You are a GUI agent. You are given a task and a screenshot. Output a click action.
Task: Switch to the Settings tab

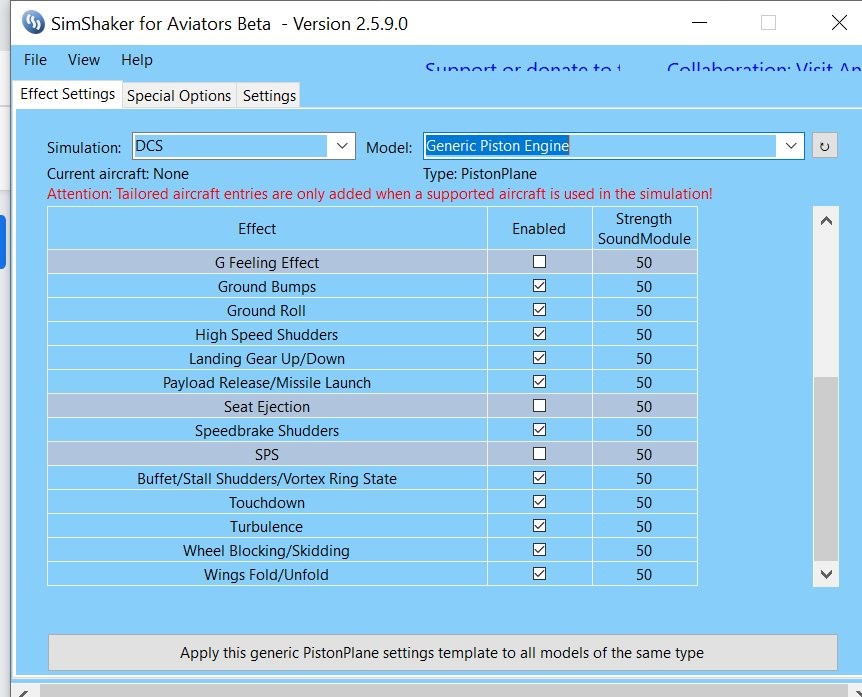(x=269, y=96)
